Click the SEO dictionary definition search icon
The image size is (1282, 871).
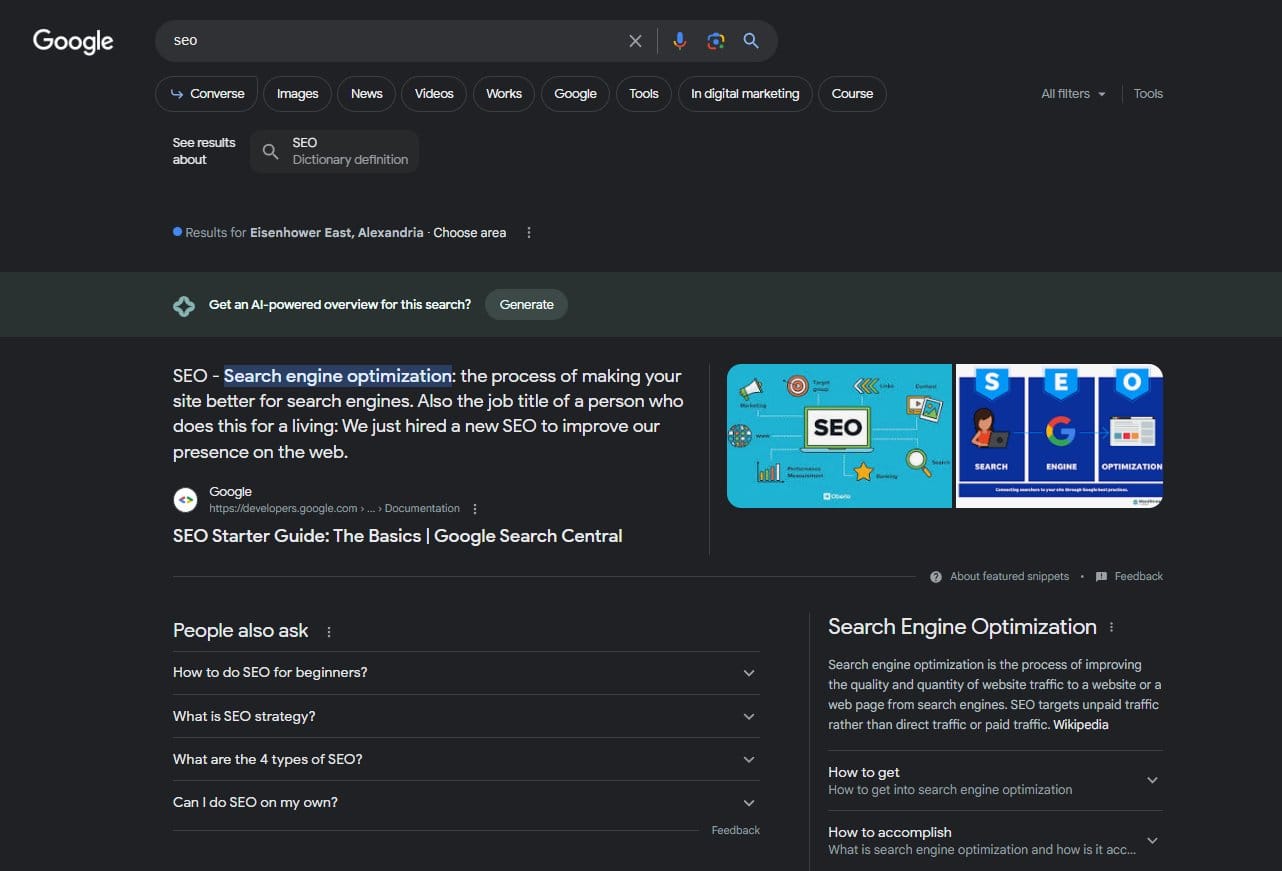click(x=270, y=152)
